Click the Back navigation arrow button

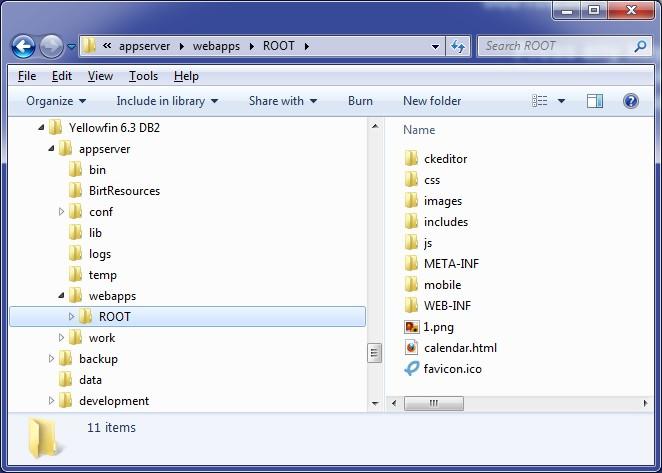pyautogui.click(x=23, y=46)
